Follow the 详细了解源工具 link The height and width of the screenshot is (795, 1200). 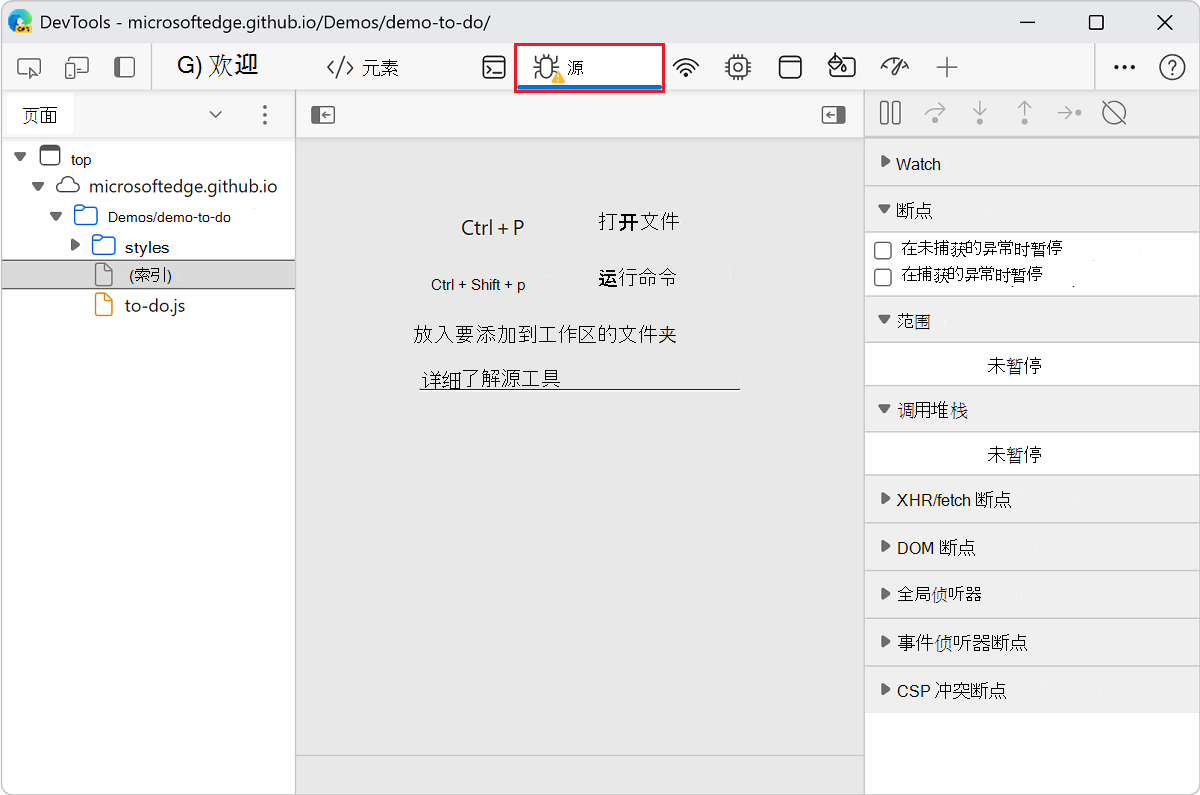(491, 378)
